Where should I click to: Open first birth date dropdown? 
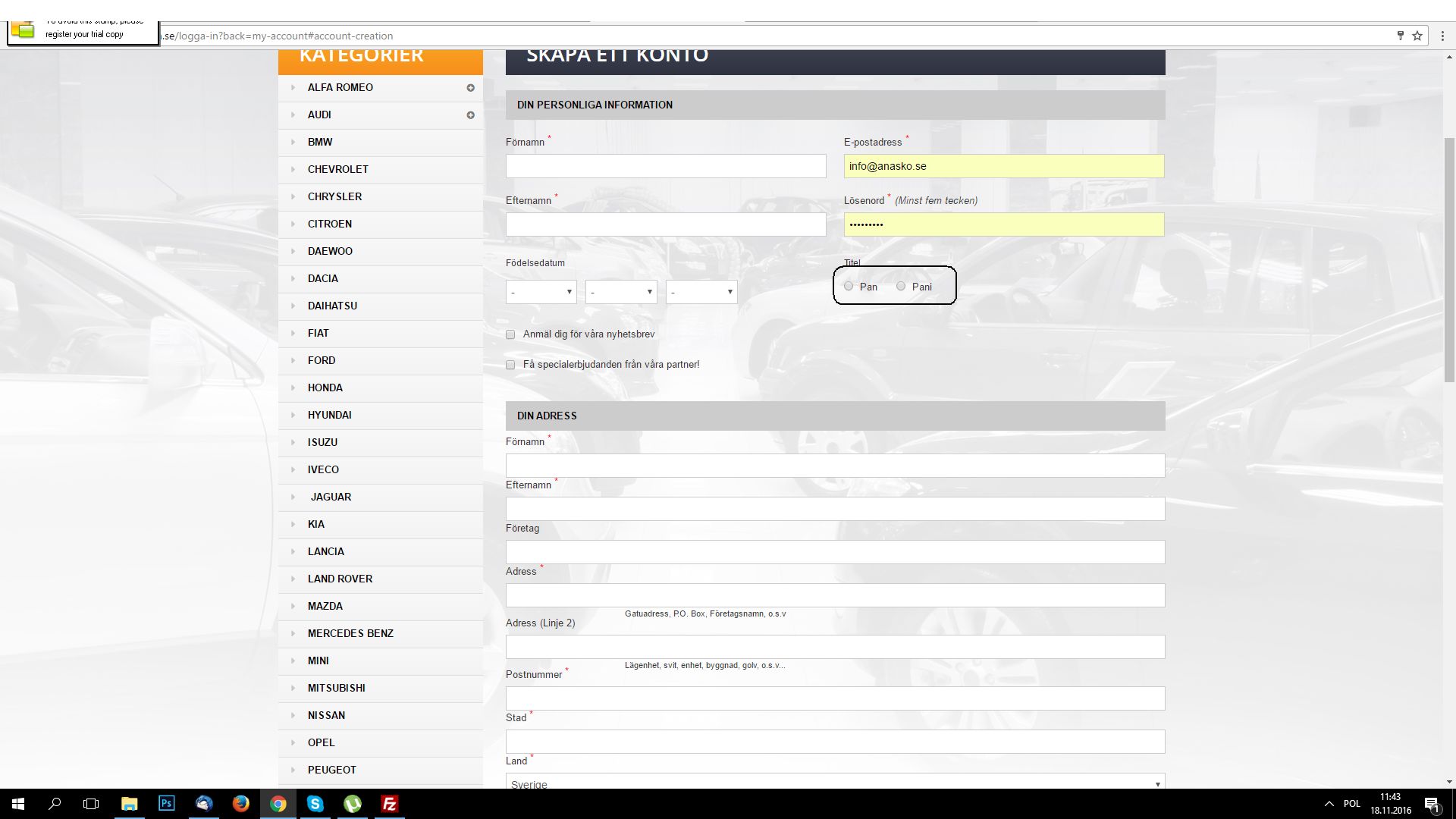click(541, 292)
